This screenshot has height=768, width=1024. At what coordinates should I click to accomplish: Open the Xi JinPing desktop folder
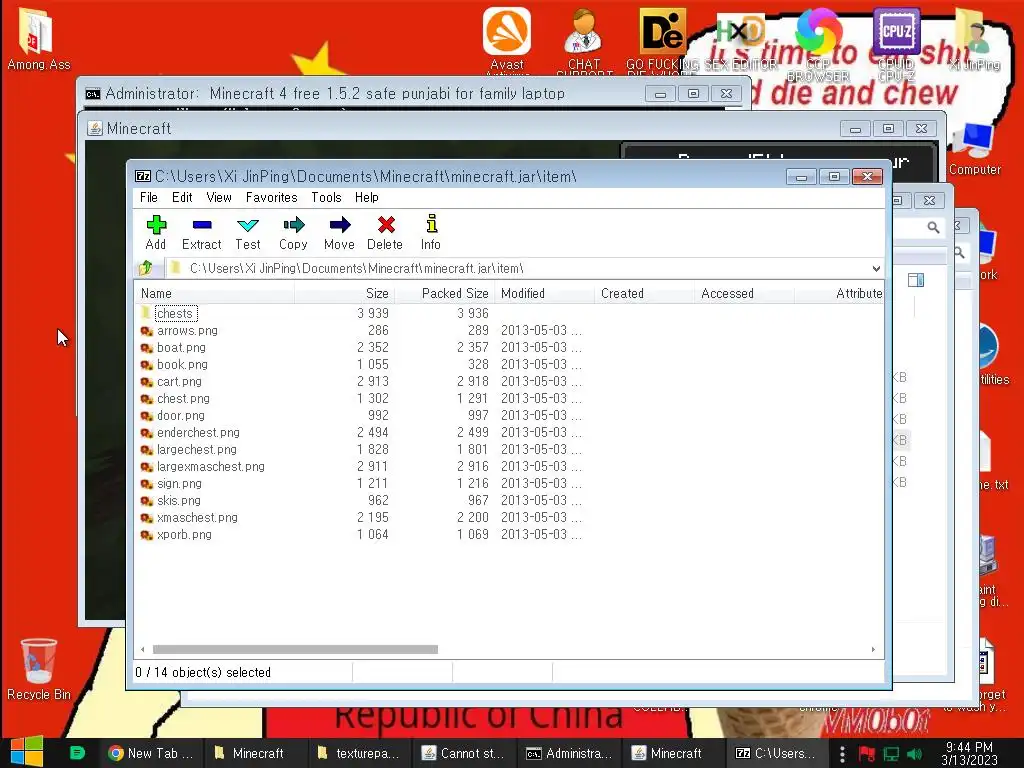[974, 39]
